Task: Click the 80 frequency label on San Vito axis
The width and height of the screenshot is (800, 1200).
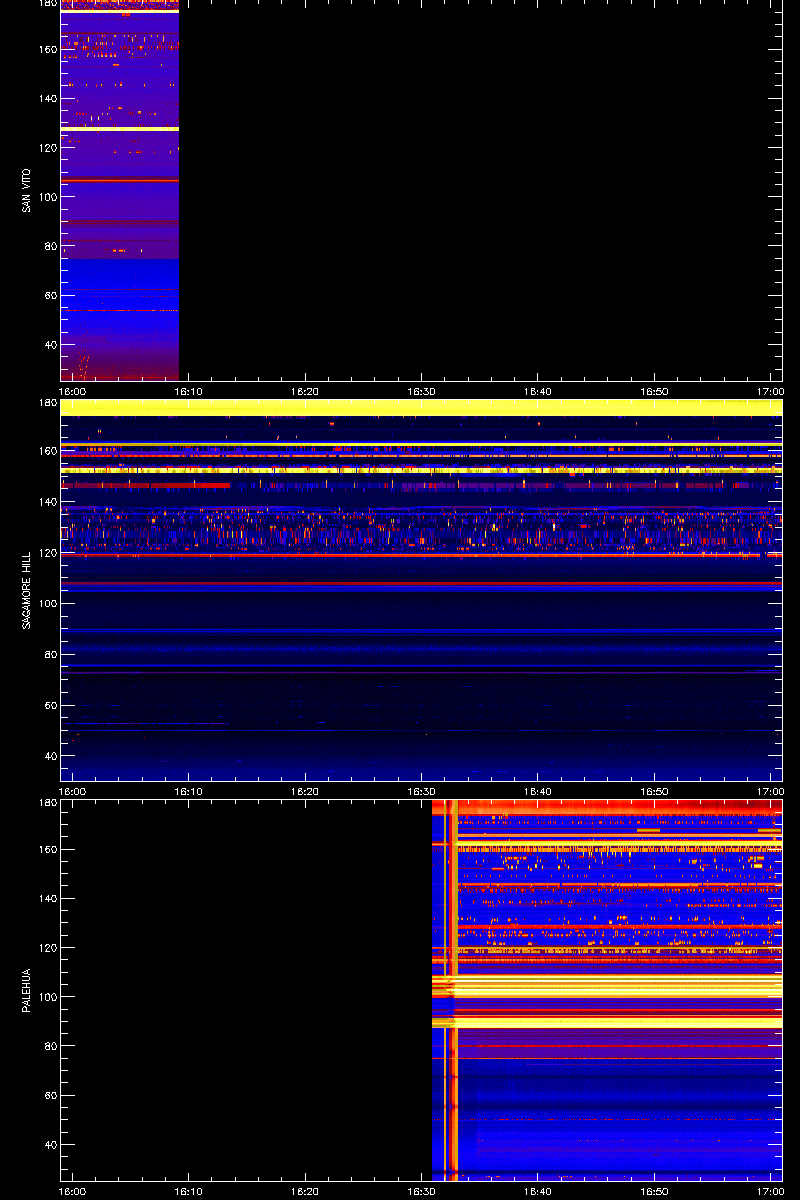Action: 51,246
